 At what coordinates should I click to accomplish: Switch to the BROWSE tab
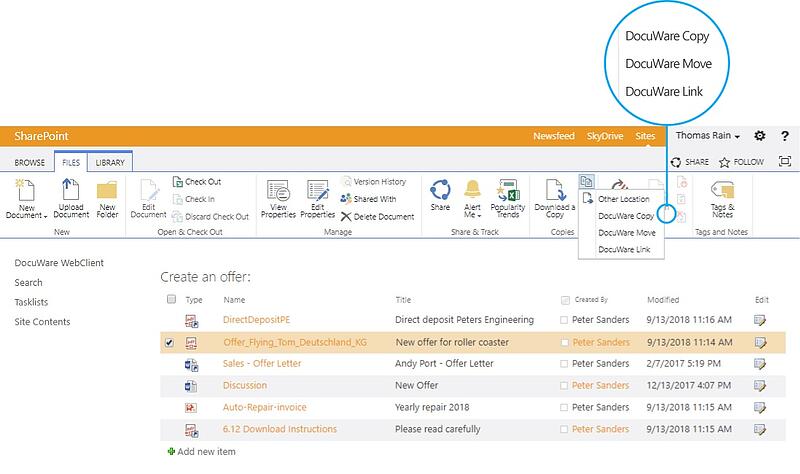pyautogui.click(x=30, y=162)
